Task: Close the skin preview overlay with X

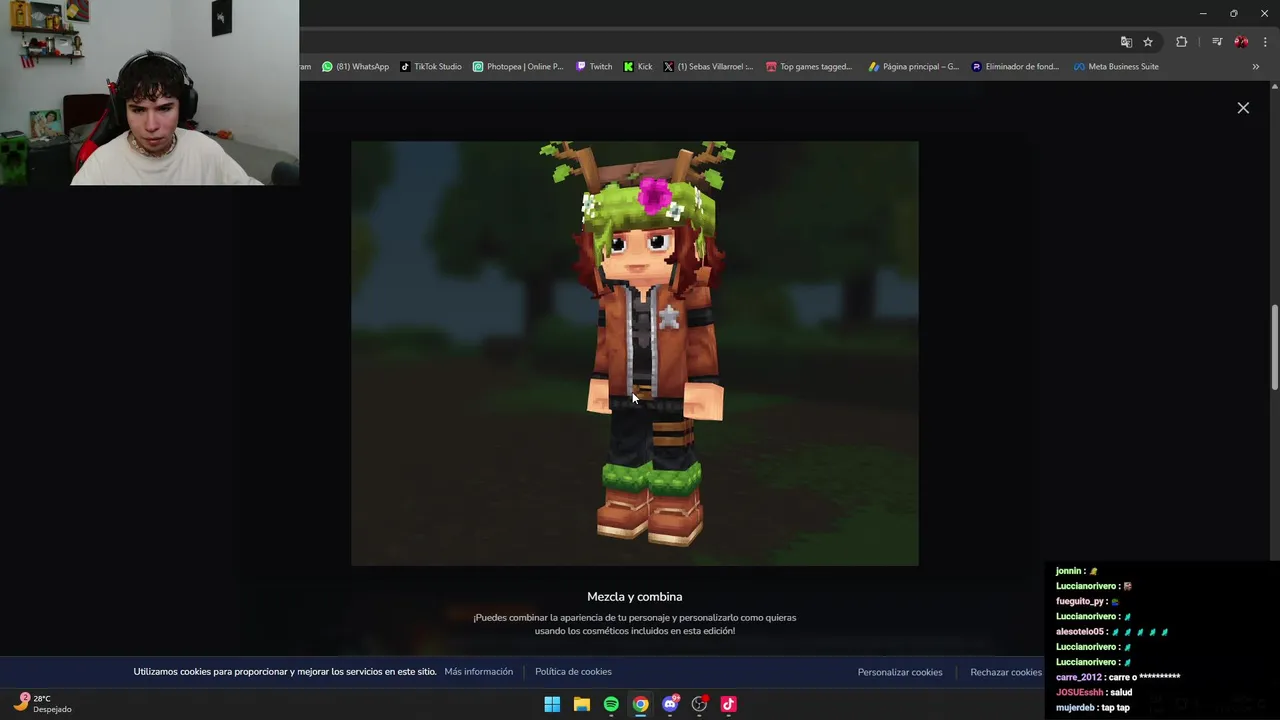Action: click(1243, 108)
